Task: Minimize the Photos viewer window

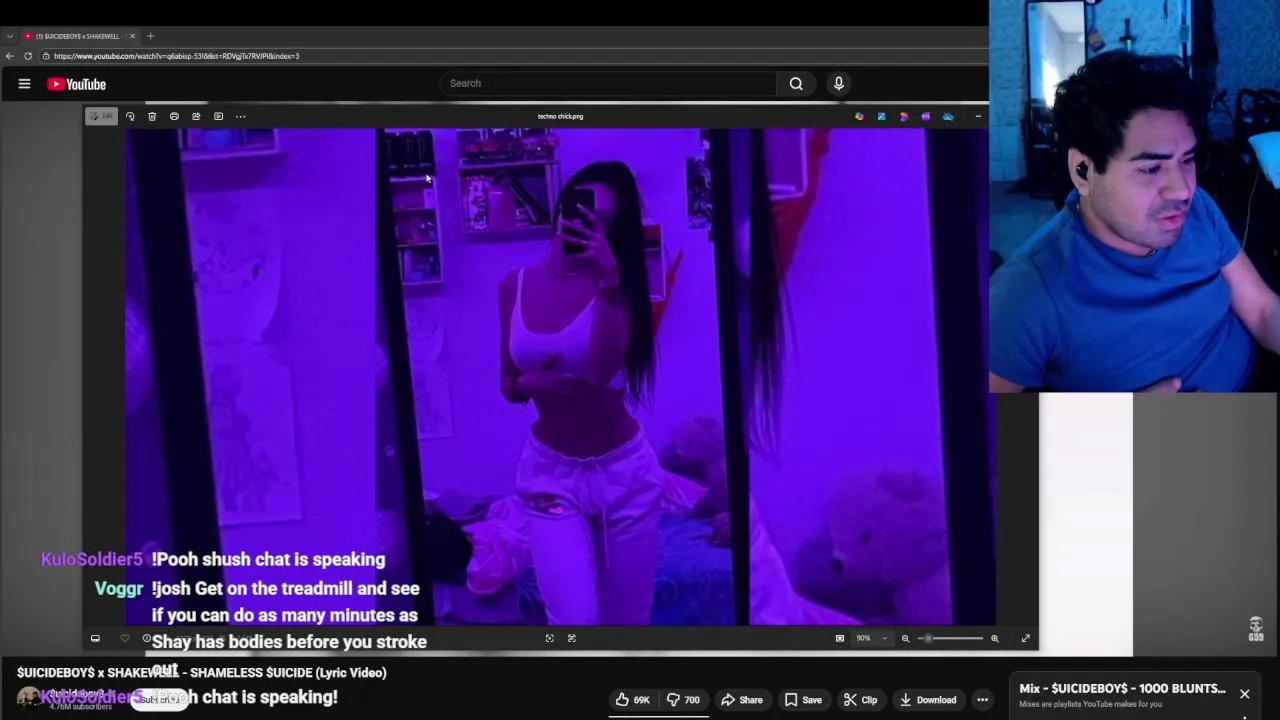Action: point(978,117)
